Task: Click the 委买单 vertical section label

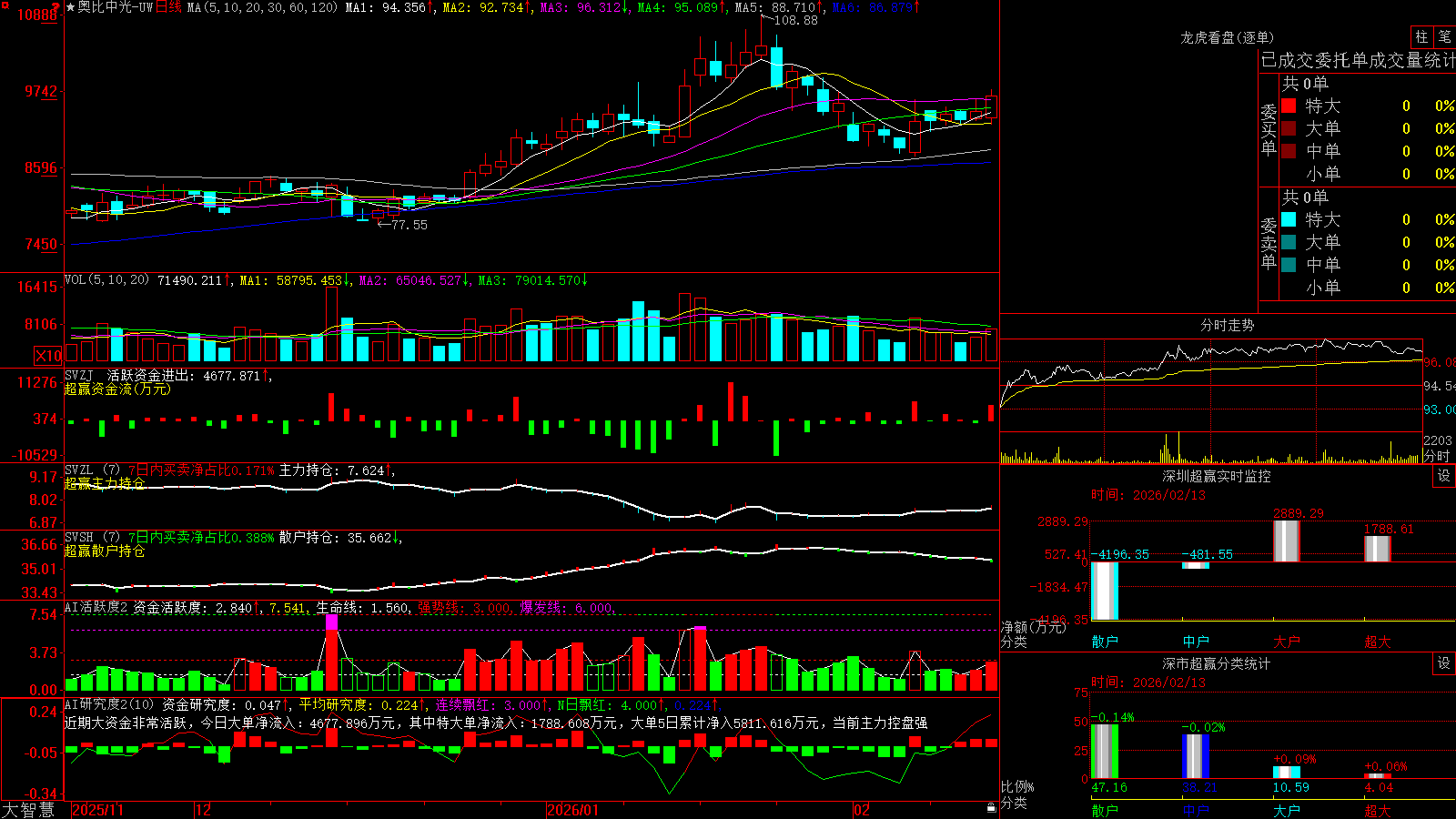Action: [1269, 129]
